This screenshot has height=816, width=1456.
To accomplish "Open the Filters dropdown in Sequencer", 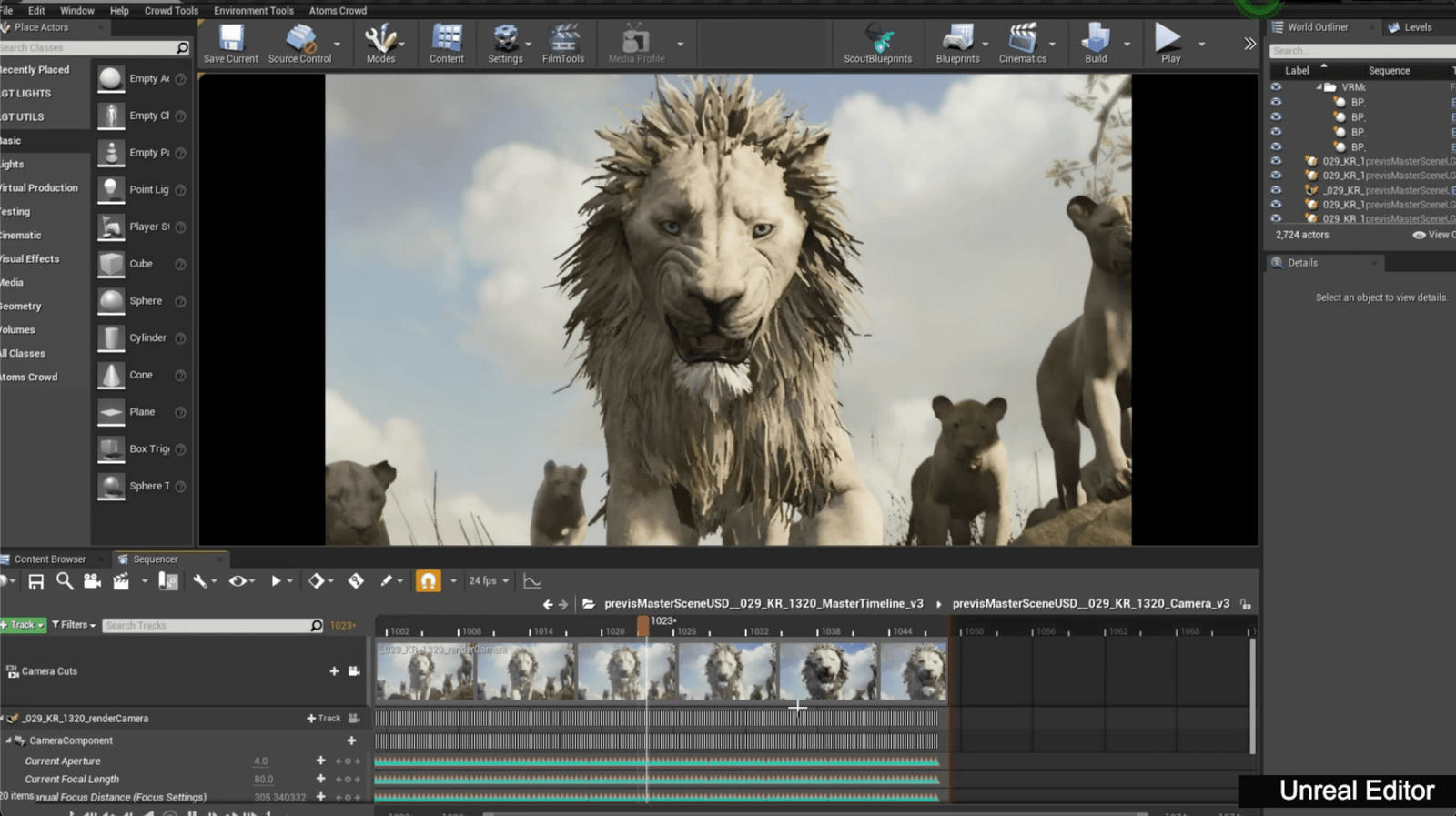I will click(74, 625).
